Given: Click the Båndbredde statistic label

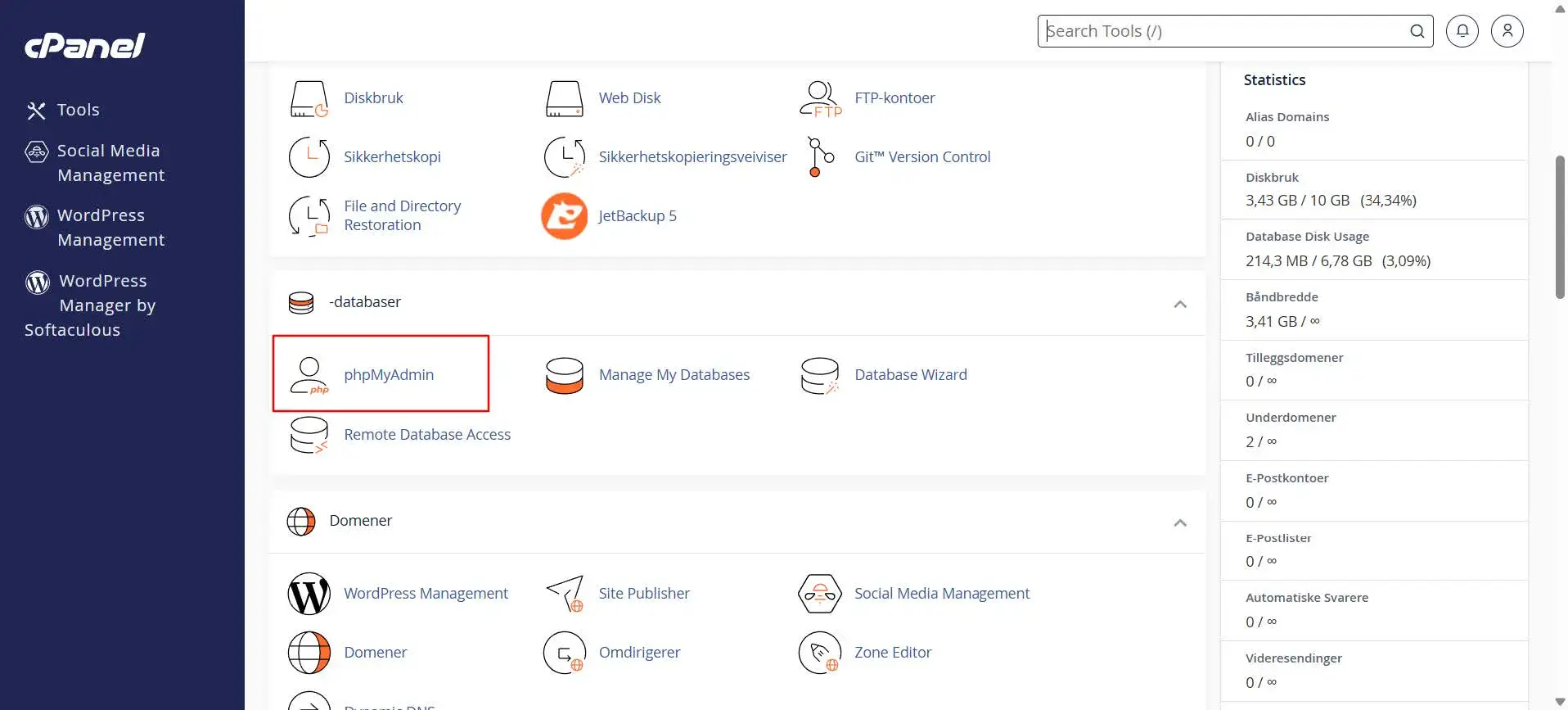Looking at the screenshot, I should tap(1282, 297).
